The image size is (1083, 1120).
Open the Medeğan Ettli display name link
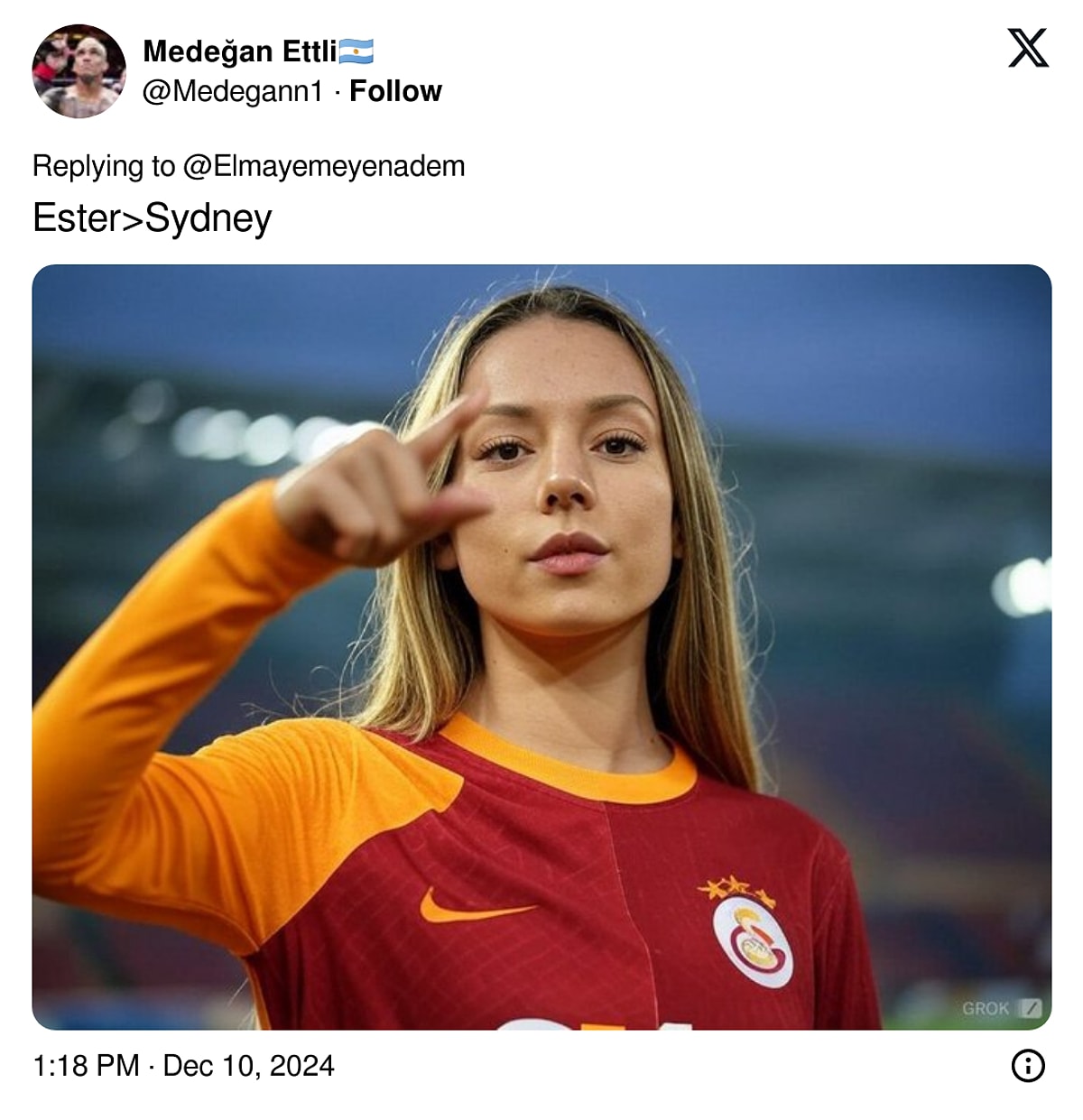(x=240, y=51)
